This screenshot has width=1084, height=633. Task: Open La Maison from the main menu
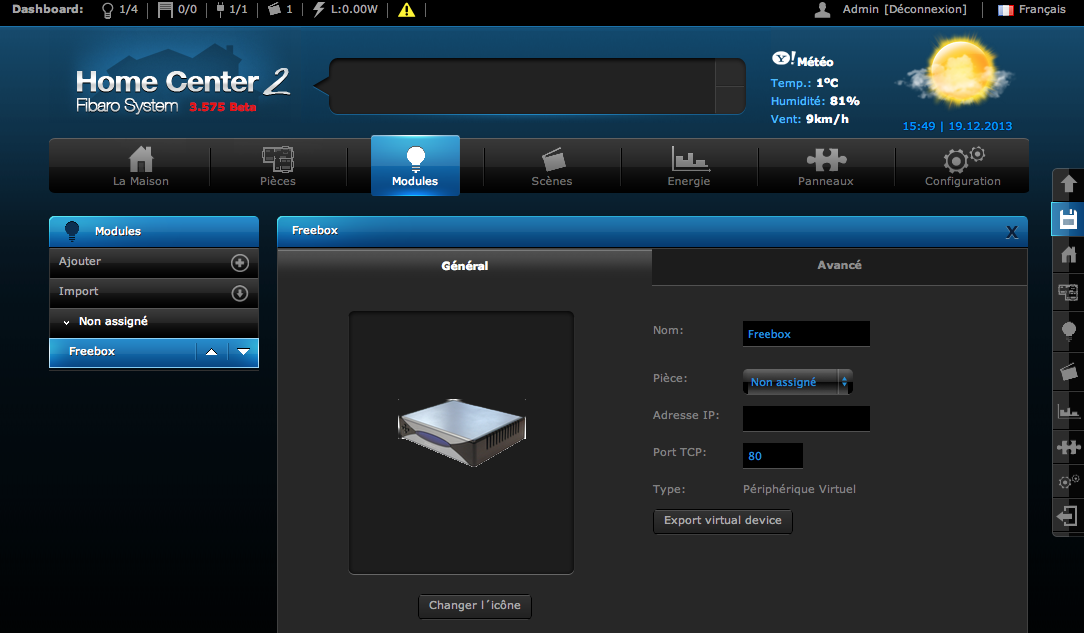140,165
